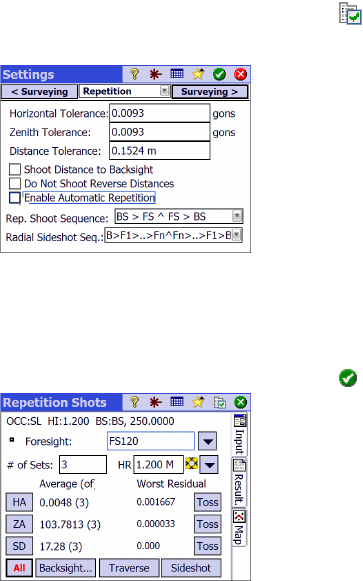Click the red star instrument icon in Settings
Screen dimensions: 363x581
tap(155, 74)
